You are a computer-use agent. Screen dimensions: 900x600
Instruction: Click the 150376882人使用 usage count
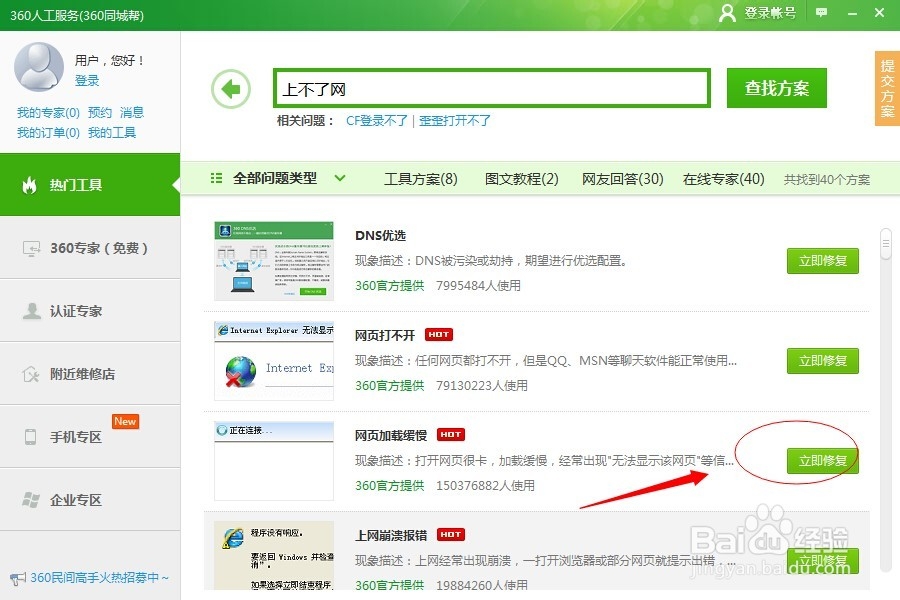tap(485, 485)
